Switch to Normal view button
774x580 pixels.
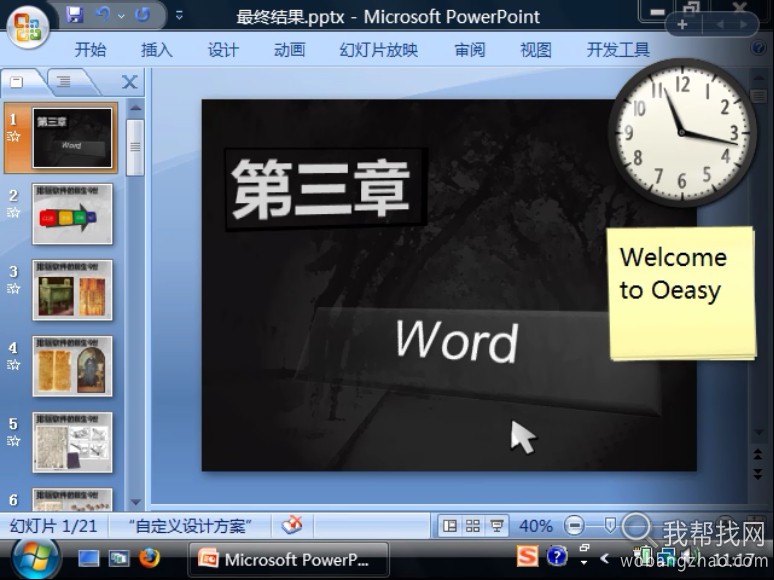(x=449, y=526)
